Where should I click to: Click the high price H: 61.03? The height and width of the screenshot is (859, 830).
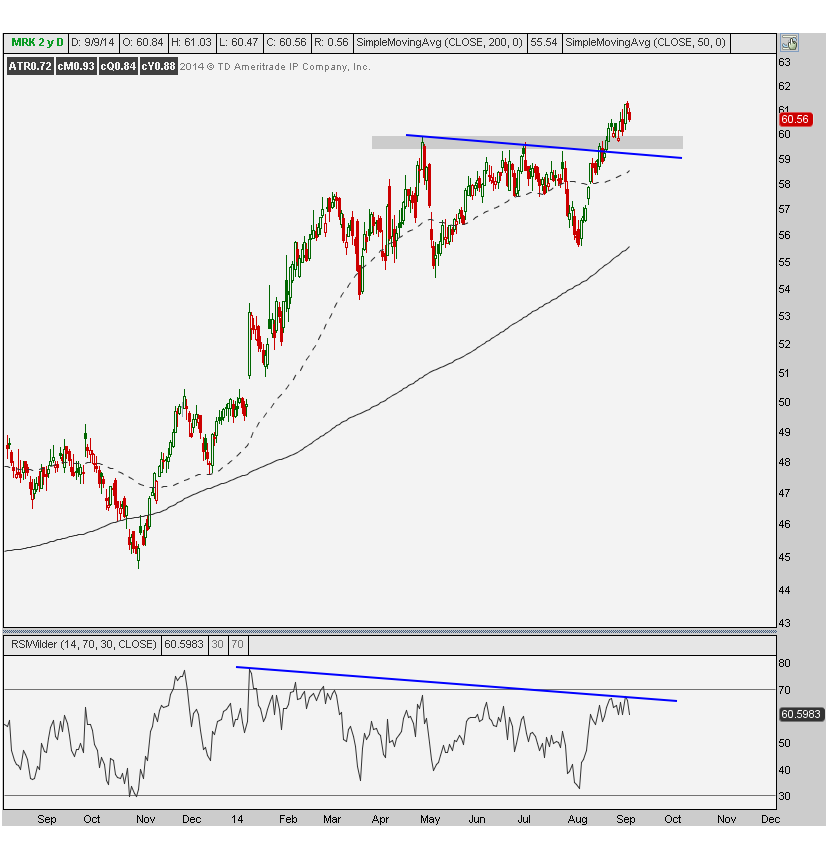click(x=191, y=42)
